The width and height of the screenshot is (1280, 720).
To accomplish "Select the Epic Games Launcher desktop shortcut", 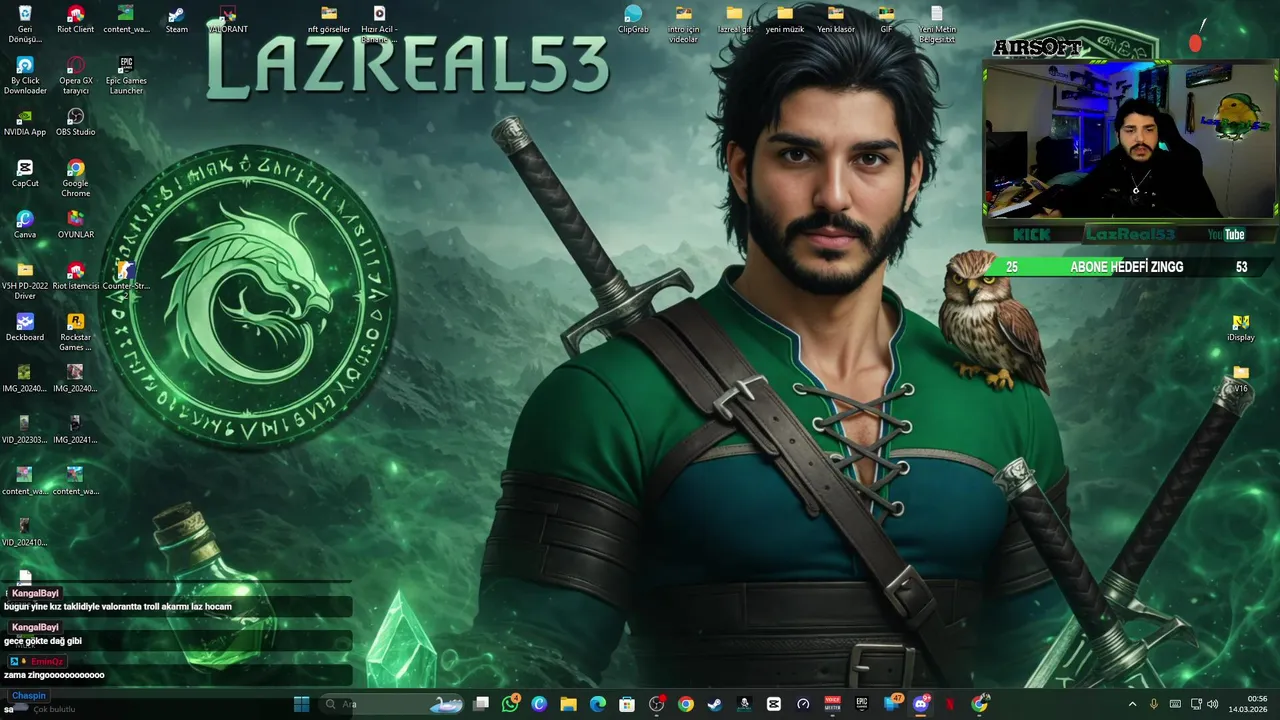I will coord(126,76).
